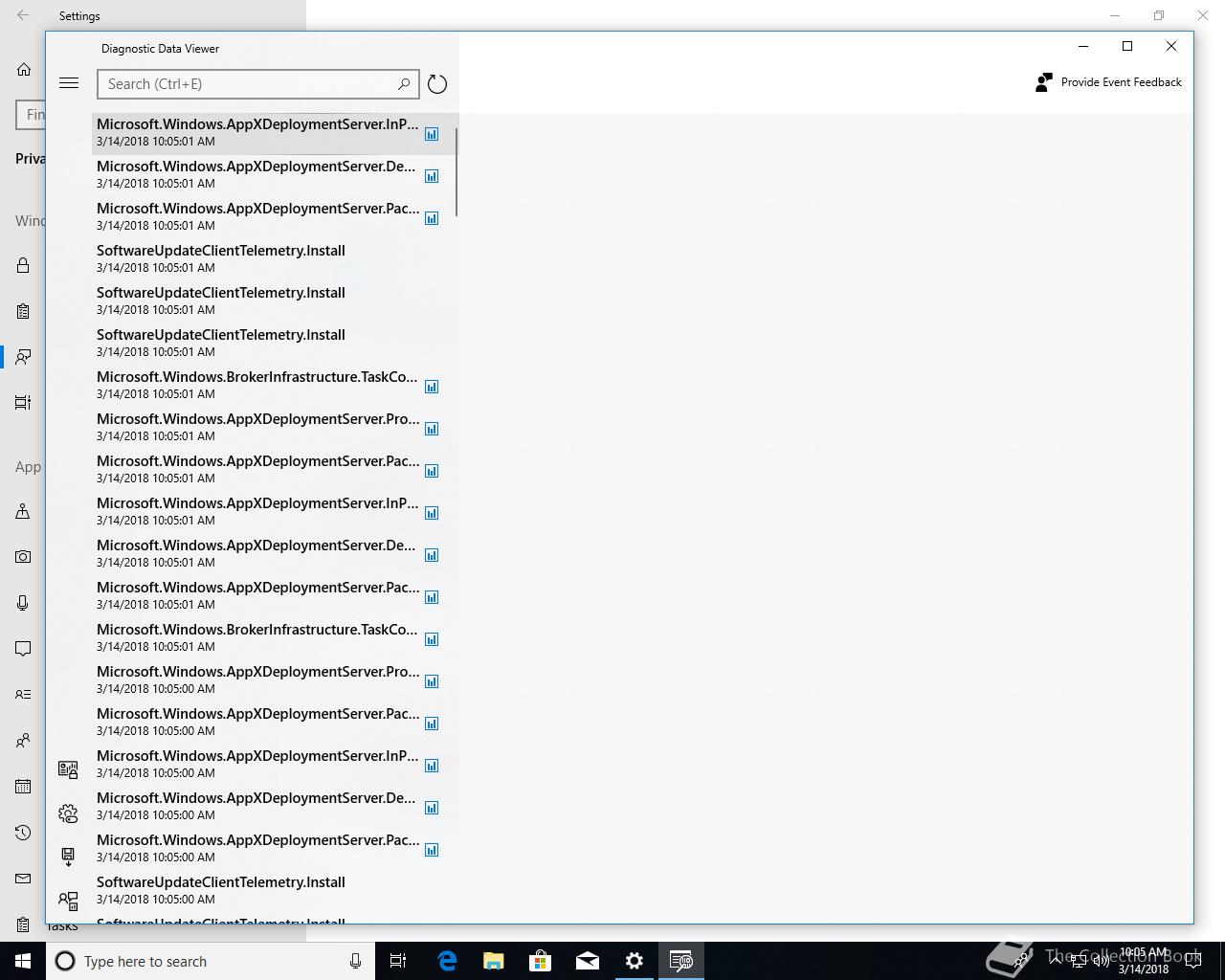Click the magnifier icon in the search box

tap(404, 84)
